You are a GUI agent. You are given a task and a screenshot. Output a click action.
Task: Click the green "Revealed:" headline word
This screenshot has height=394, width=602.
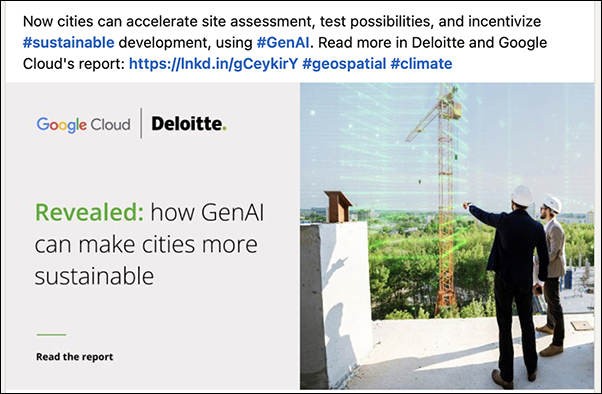[x=89, y=212]
